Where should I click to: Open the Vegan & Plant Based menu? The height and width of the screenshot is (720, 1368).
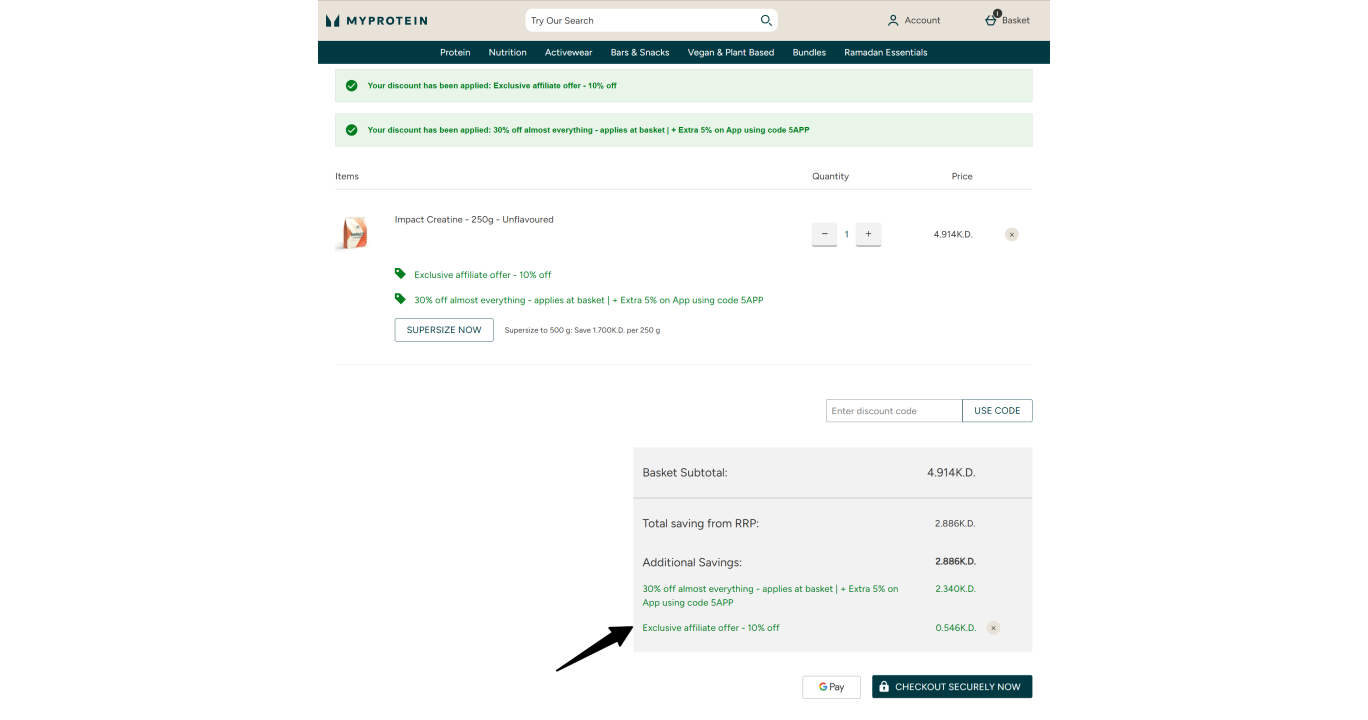tap(731, 52)
